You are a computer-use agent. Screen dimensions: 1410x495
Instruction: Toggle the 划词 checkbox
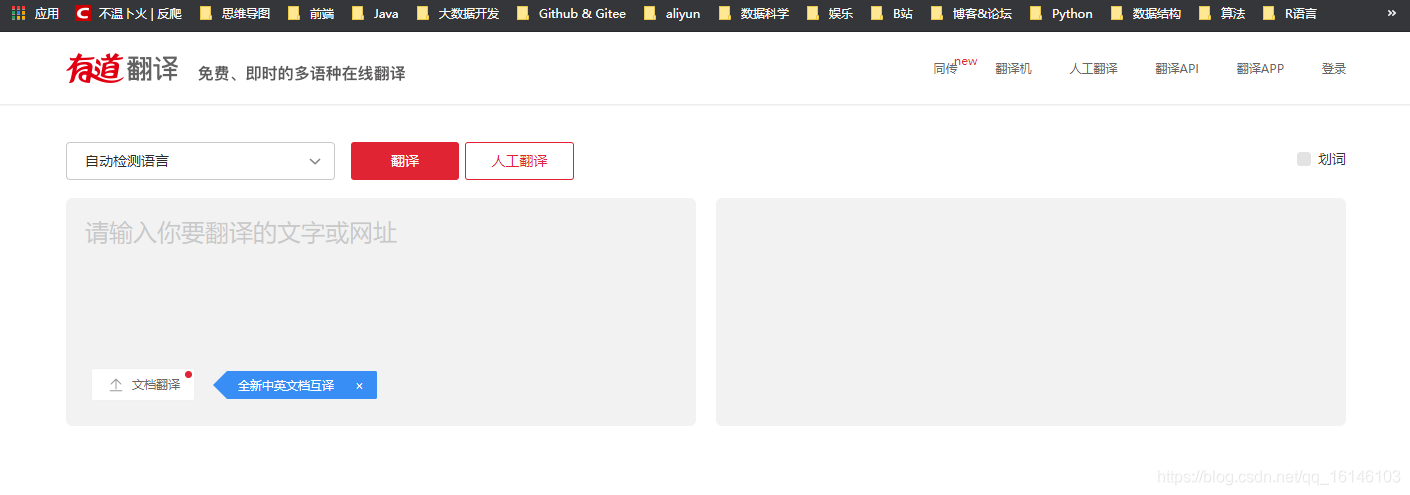tap(1304, 159)
